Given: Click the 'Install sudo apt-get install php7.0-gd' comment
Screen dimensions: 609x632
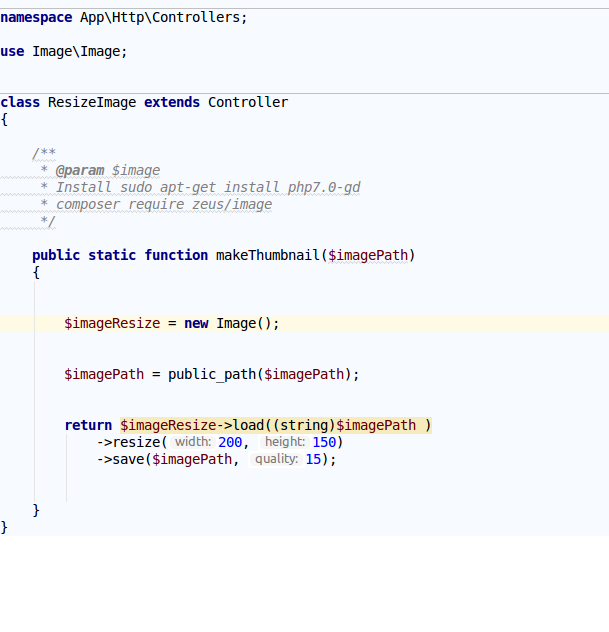Looking at the screenshot, I should (208, 187).
